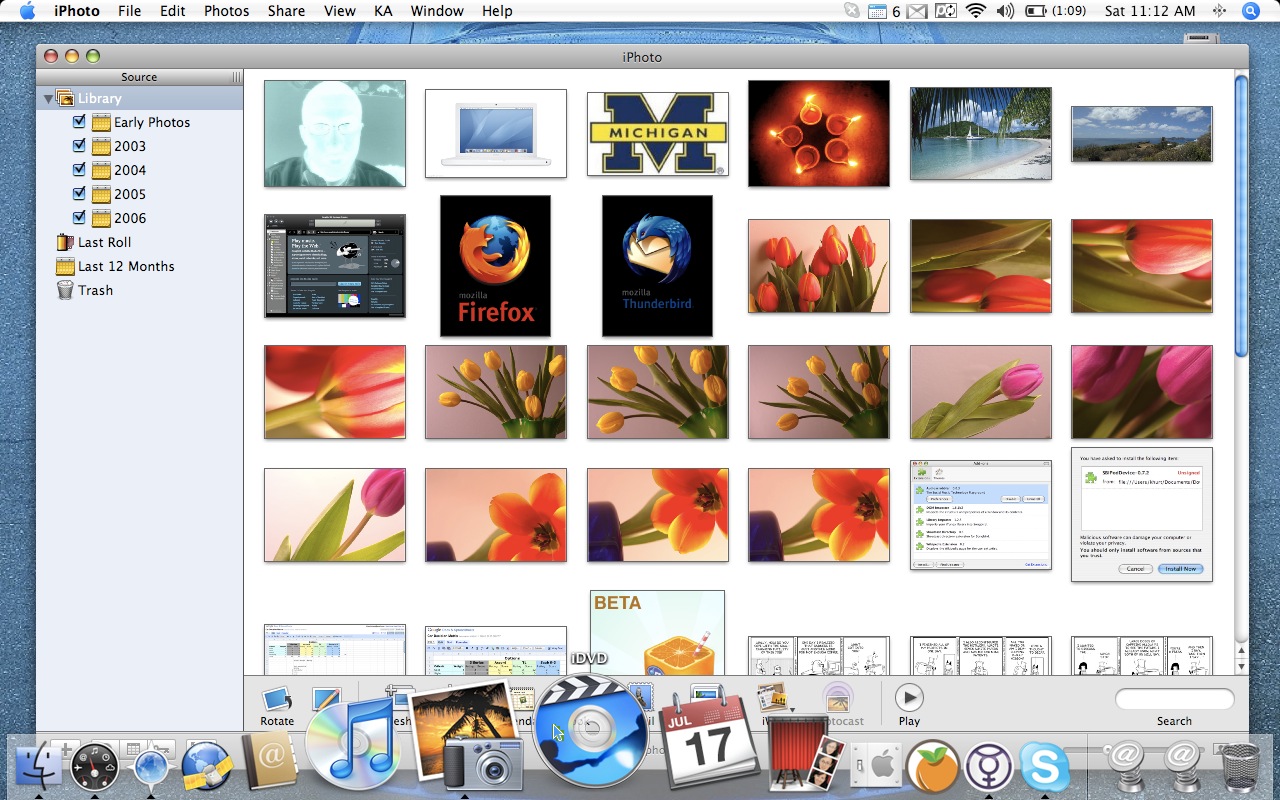Open the Photos menu
Viewport: 1280px width, 800px height.
pos(226,11)
